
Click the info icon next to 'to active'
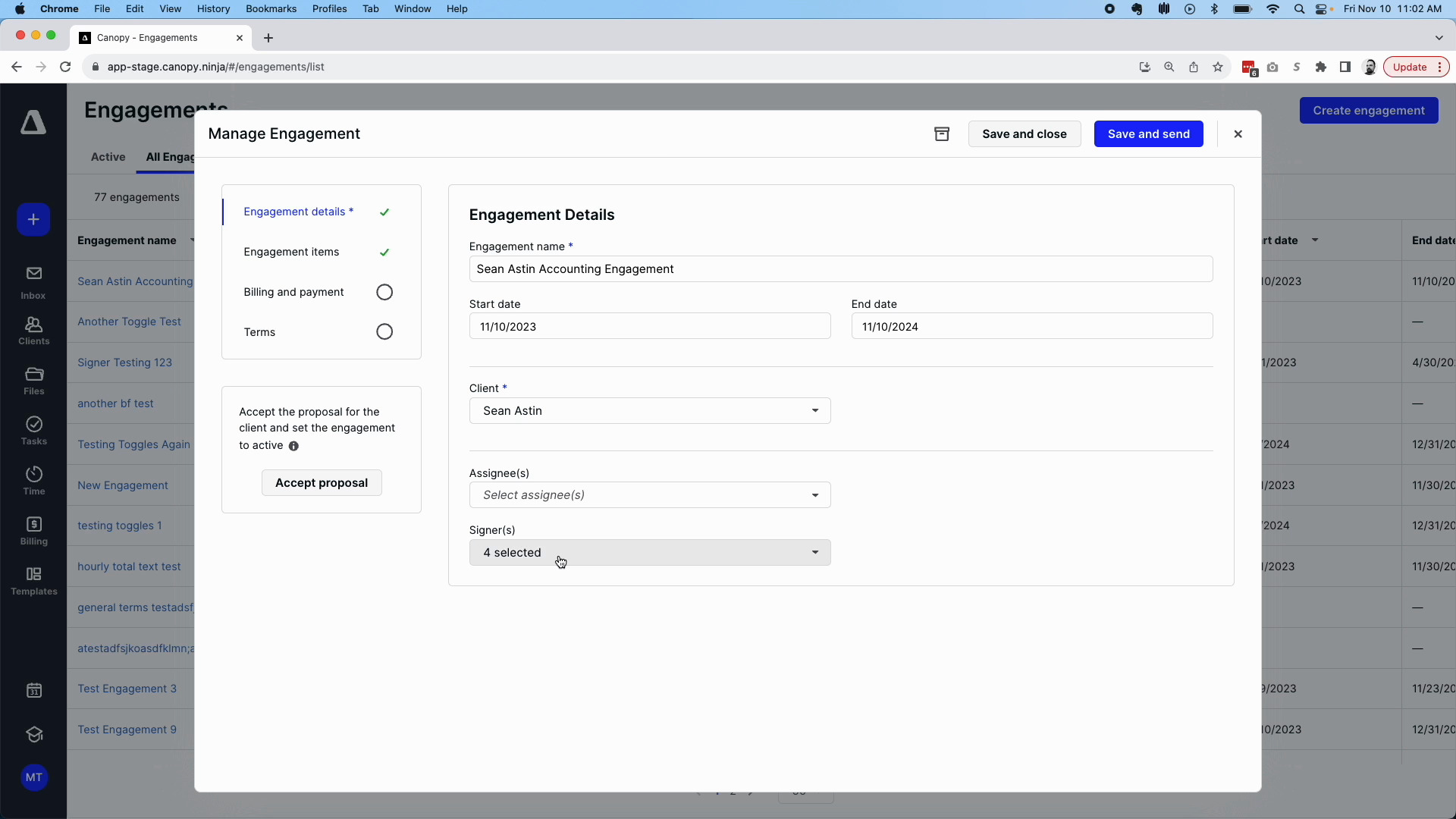pos(293,446)
